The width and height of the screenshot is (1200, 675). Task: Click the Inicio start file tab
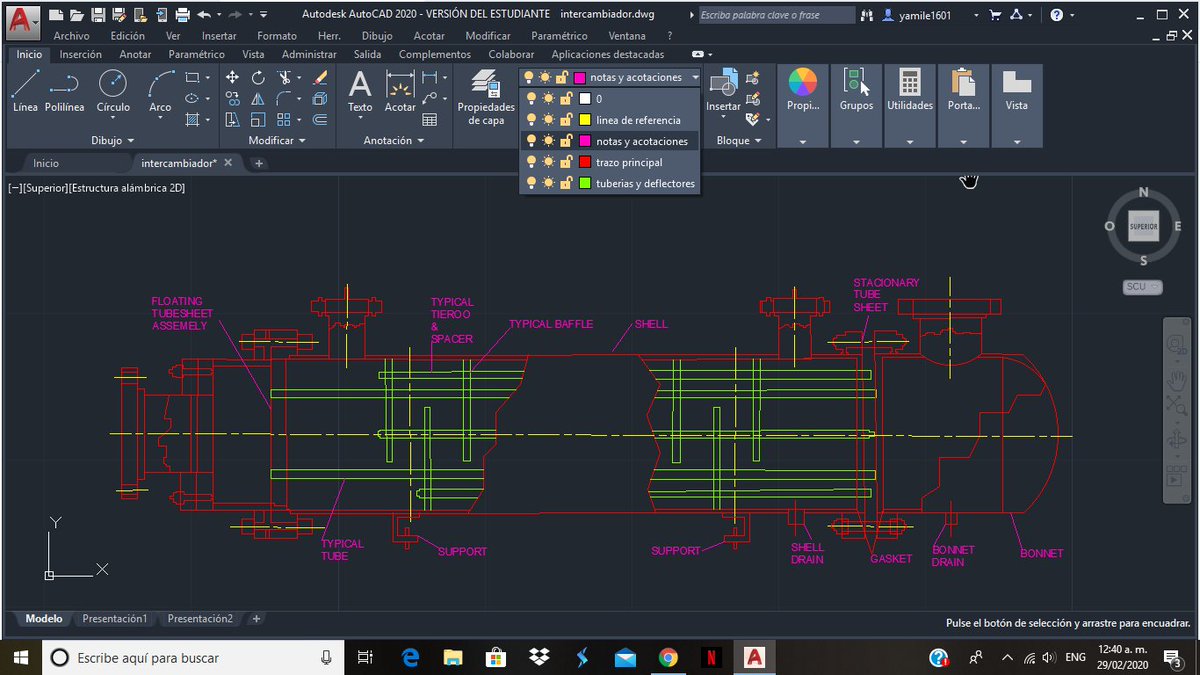(46, 163)
